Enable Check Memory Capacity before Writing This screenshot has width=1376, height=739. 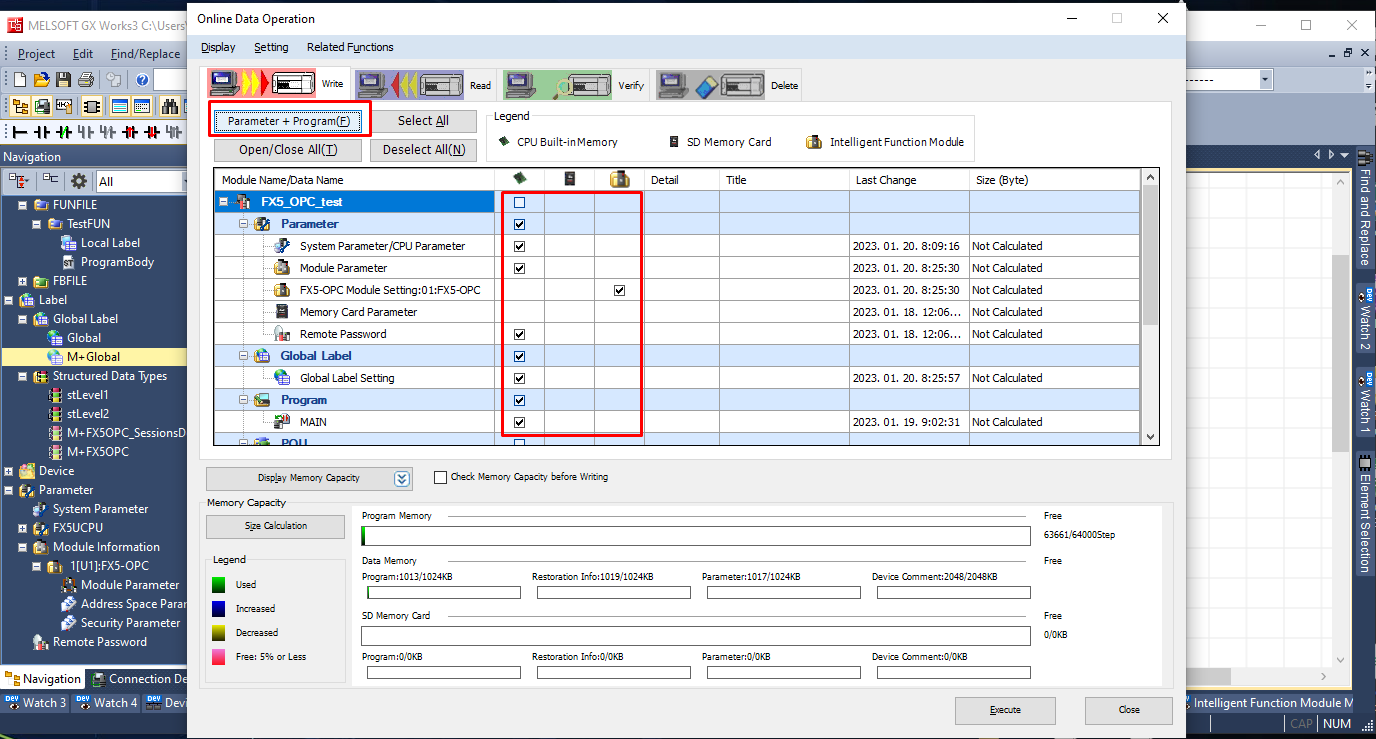(440, 478)
